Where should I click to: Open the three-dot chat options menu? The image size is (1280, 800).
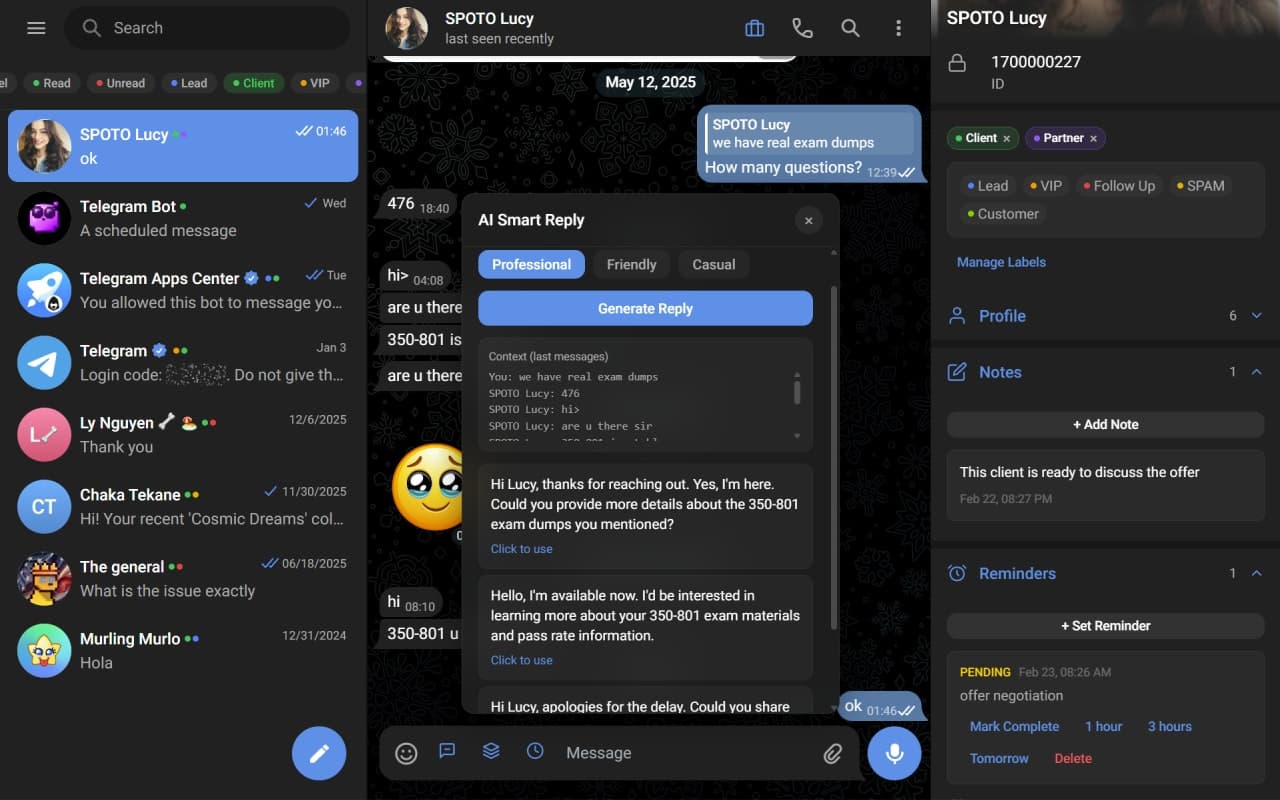pos(898,28)
